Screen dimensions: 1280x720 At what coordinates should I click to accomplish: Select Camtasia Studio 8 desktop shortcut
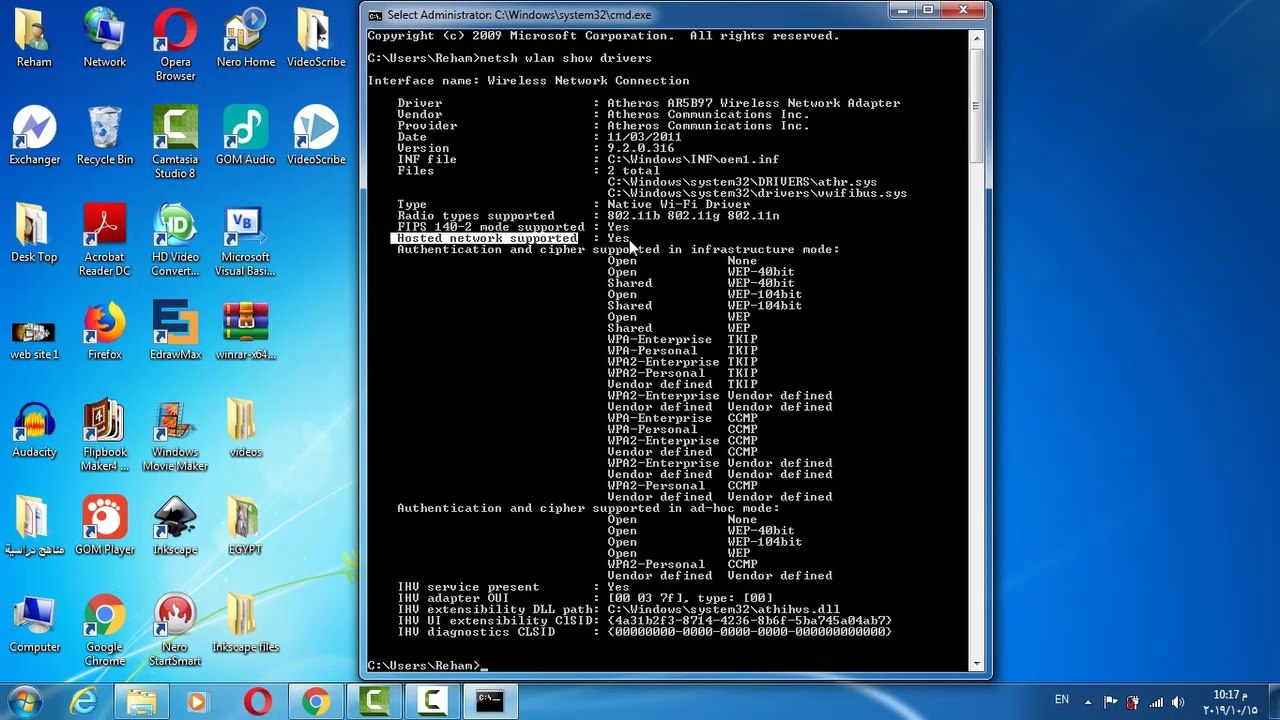click(175, 142)
